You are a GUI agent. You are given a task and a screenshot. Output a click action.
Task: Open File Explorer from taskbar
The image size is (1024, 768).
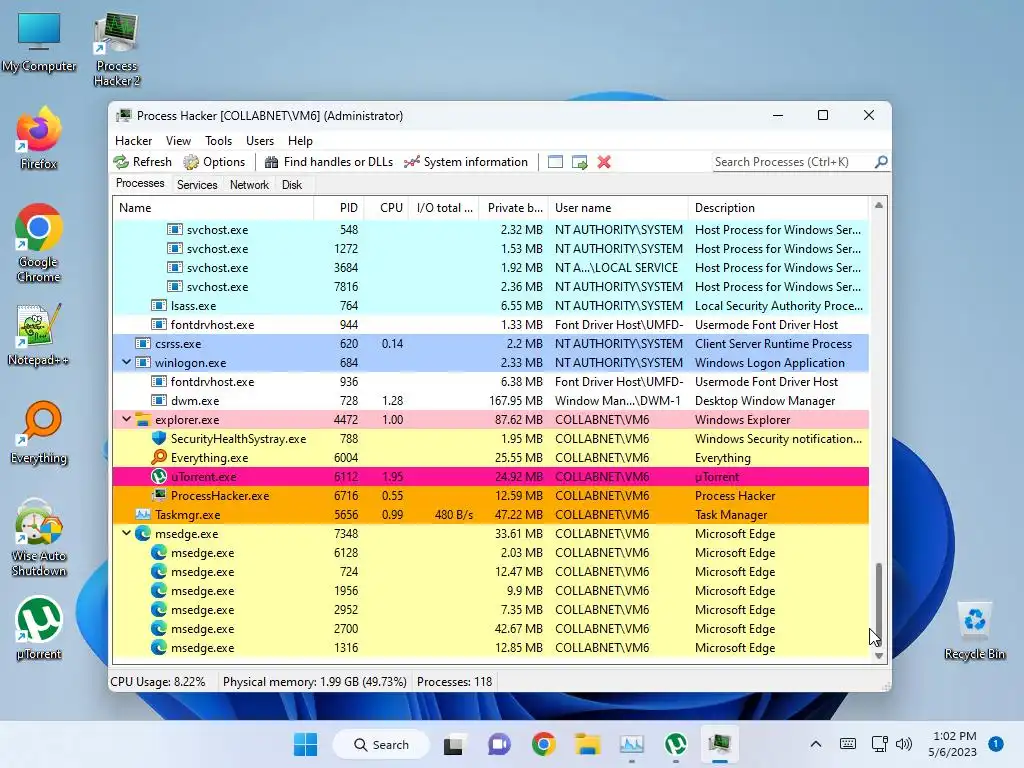click(587, 744)
